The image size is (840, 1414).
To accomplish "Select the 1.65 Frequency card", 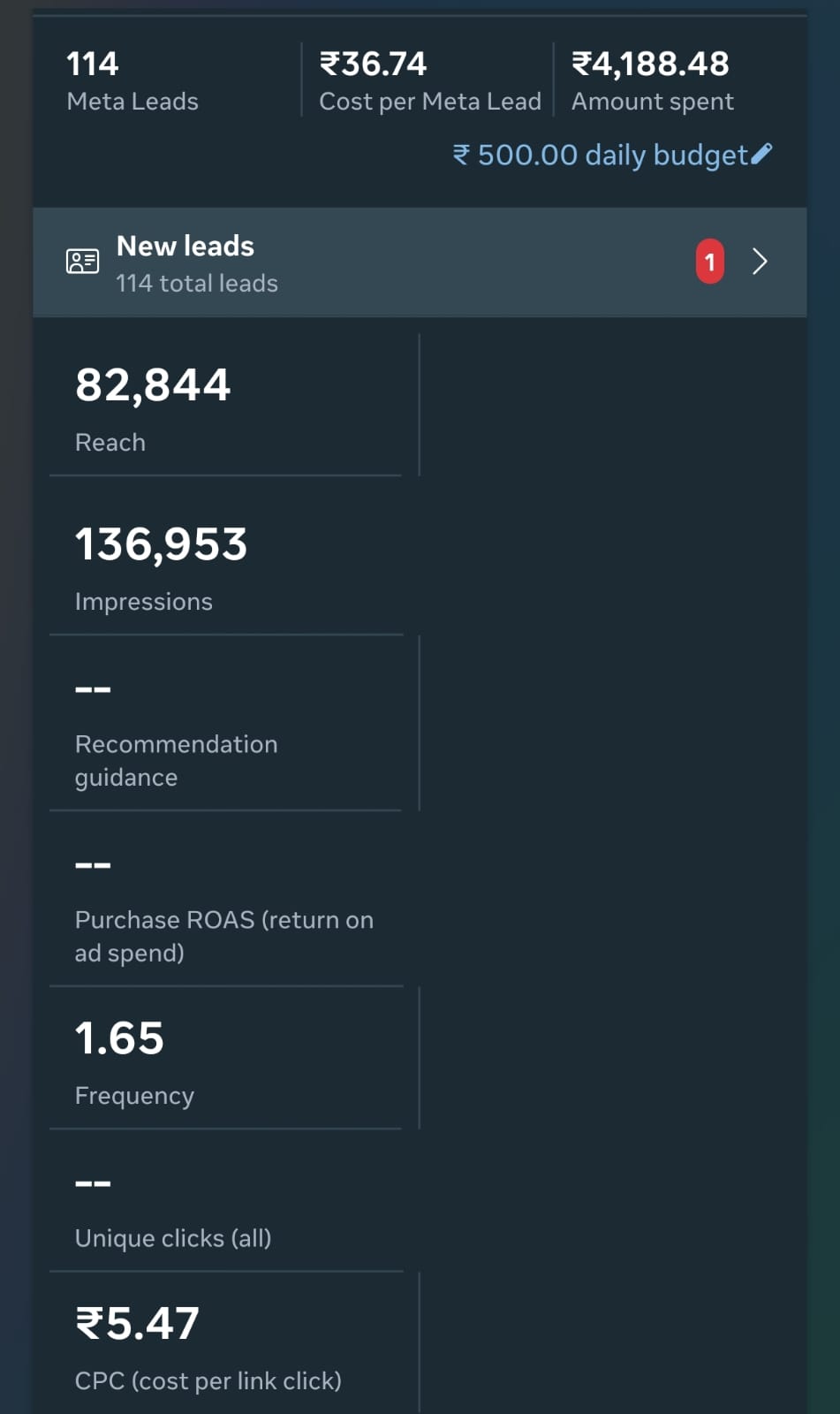I will point(225,1059).
